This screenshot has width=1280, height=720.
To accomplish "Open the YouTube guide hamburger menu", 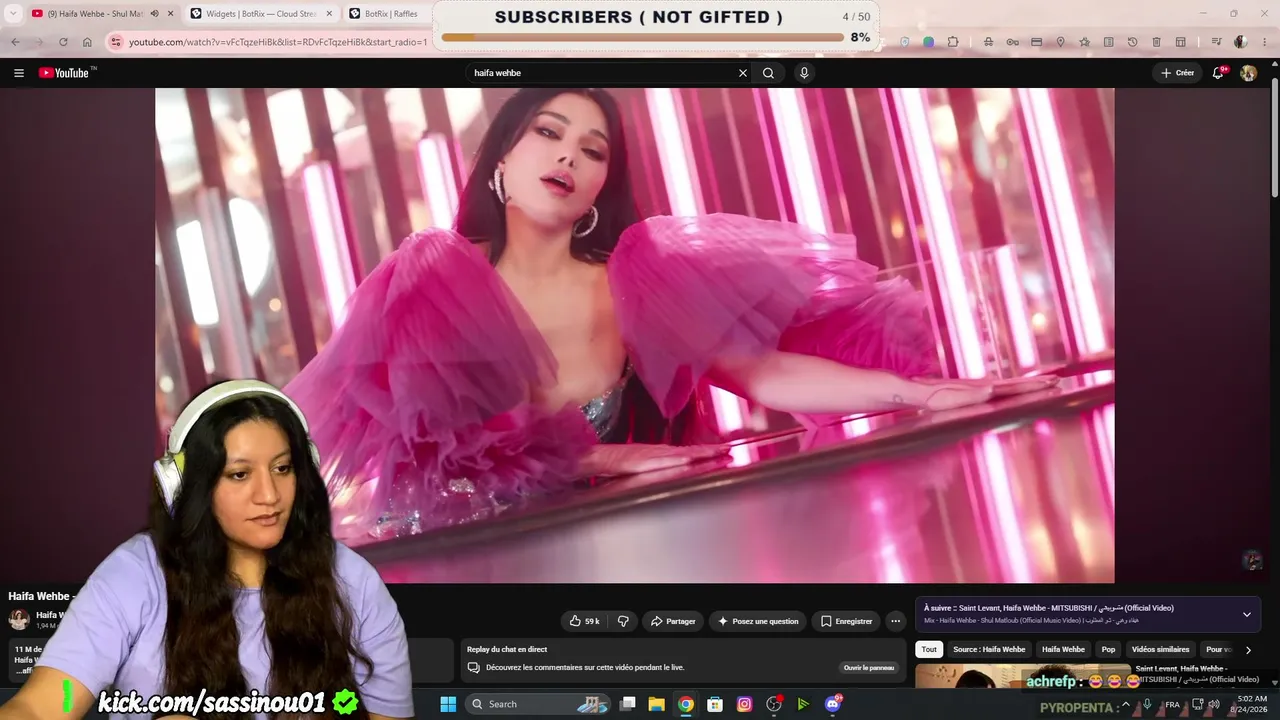I will click(18, 73).
